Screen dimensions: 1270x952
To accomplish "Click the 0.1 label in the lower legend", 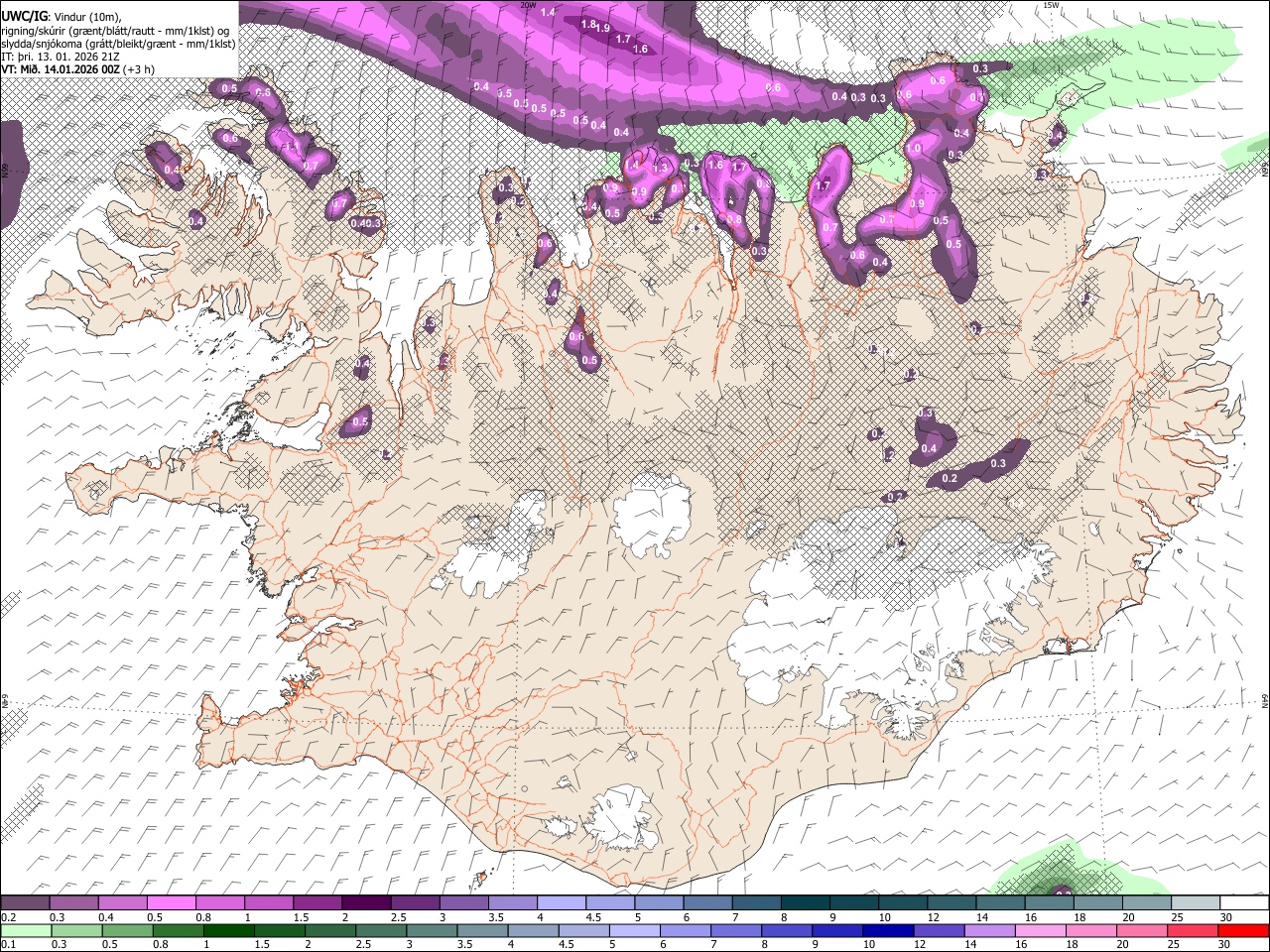I will coord(9,944).
